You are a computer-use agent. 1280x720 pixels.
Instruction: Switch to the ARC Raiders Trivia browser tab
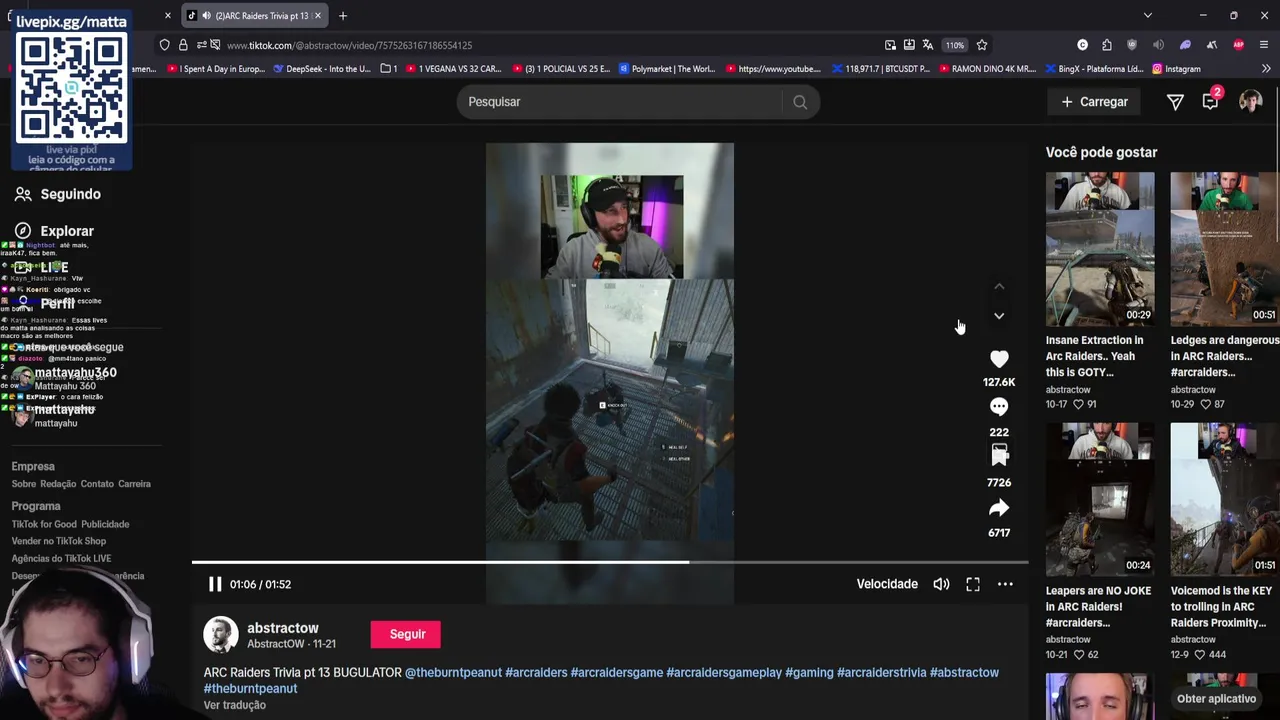[x=257, y=16]
